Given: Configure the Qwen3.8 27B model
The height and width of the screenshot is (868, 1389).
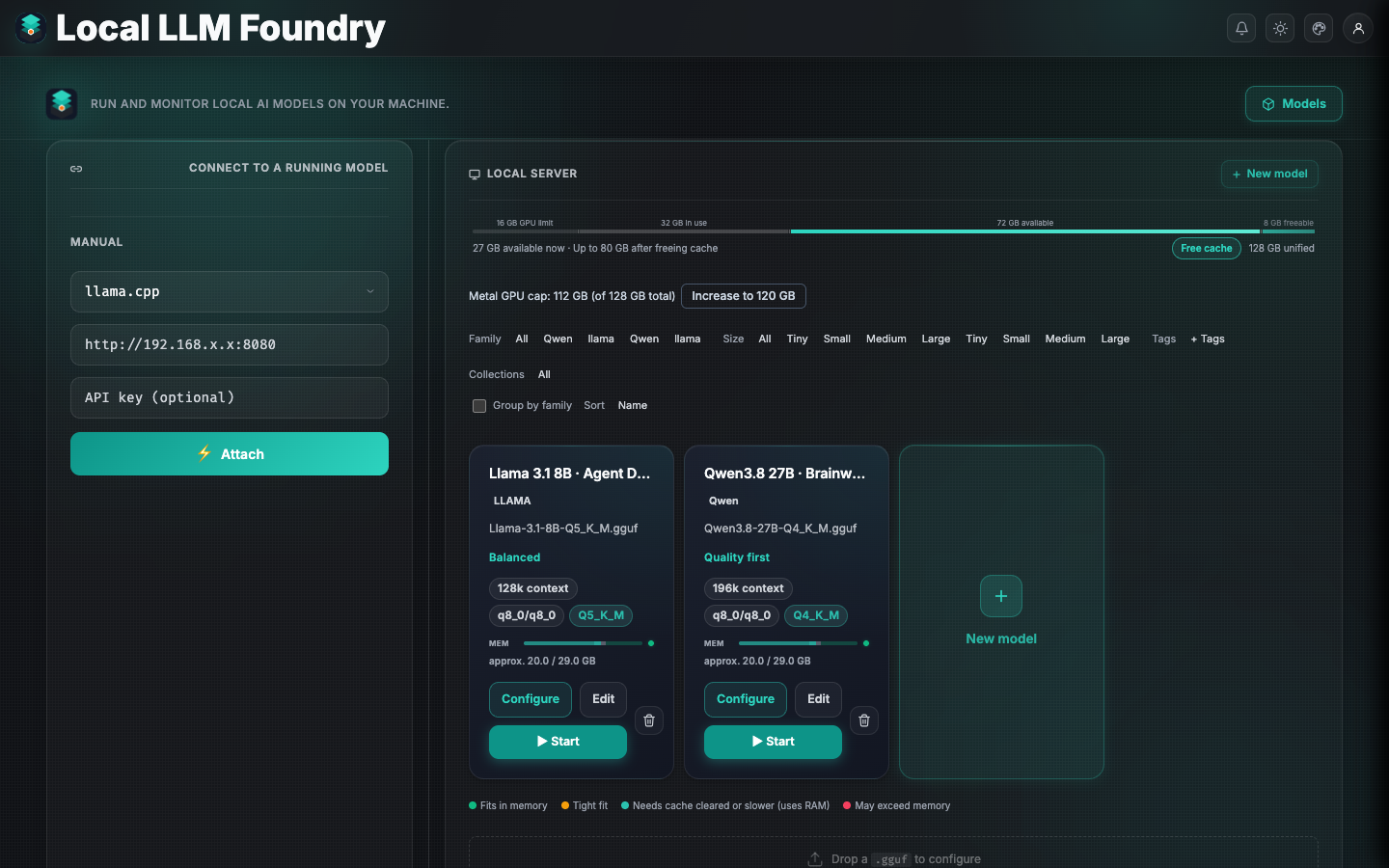Looking at the screenshot, I should point(746,699).
